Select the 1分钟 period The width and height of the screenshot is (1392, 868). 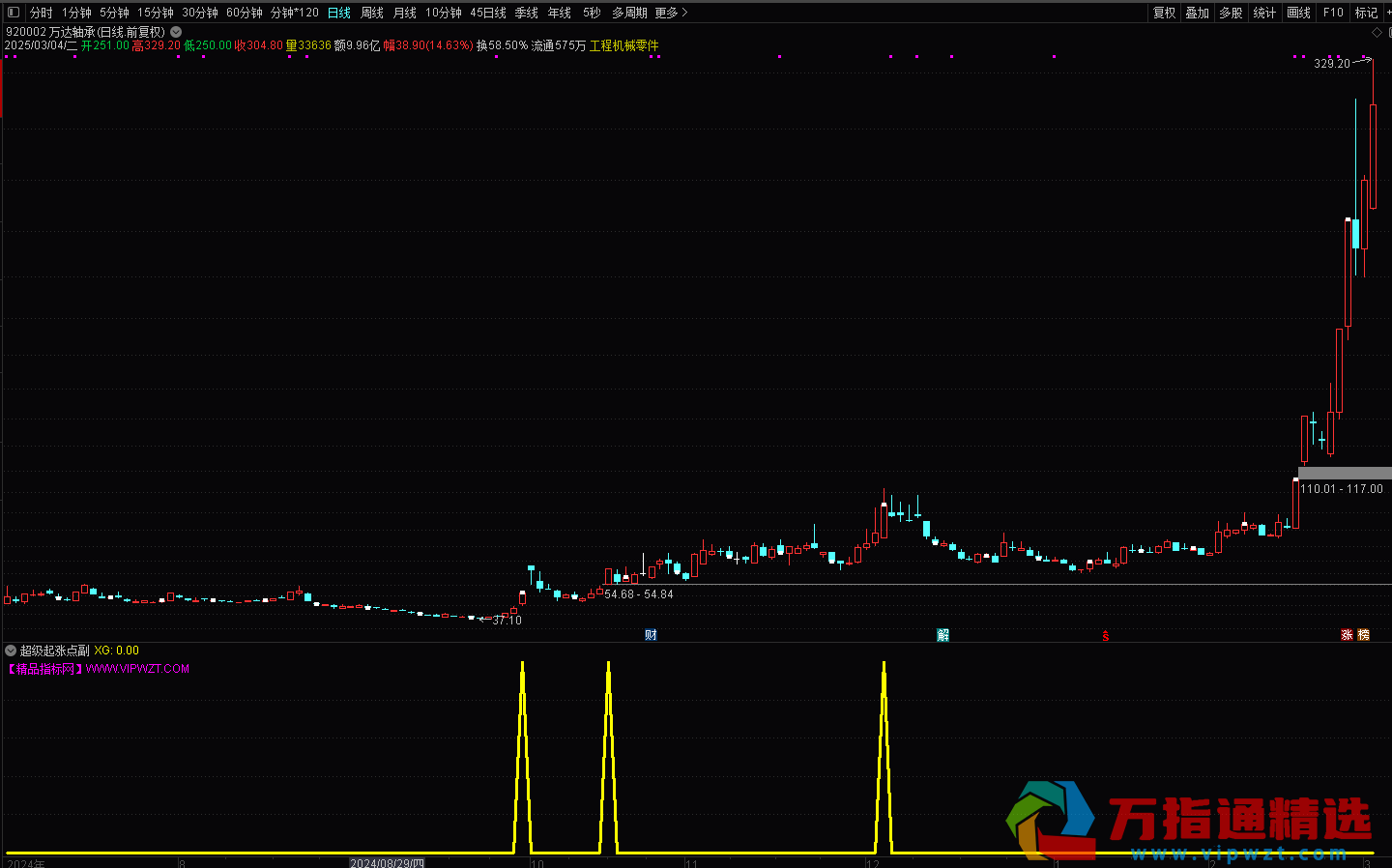76,13
